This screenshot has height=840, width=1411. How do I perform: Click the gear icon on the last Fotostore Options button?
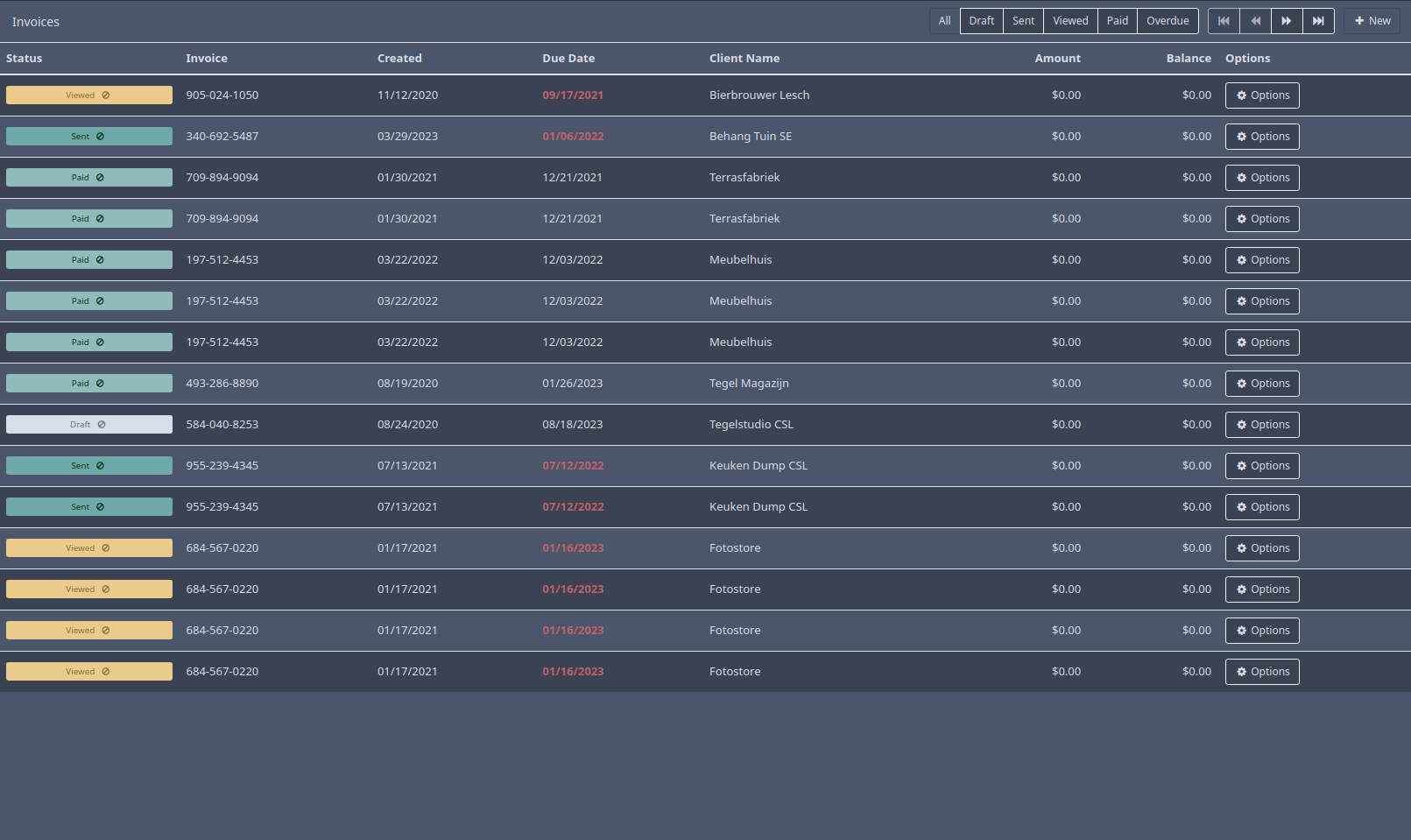click(x=1241, y=671)
